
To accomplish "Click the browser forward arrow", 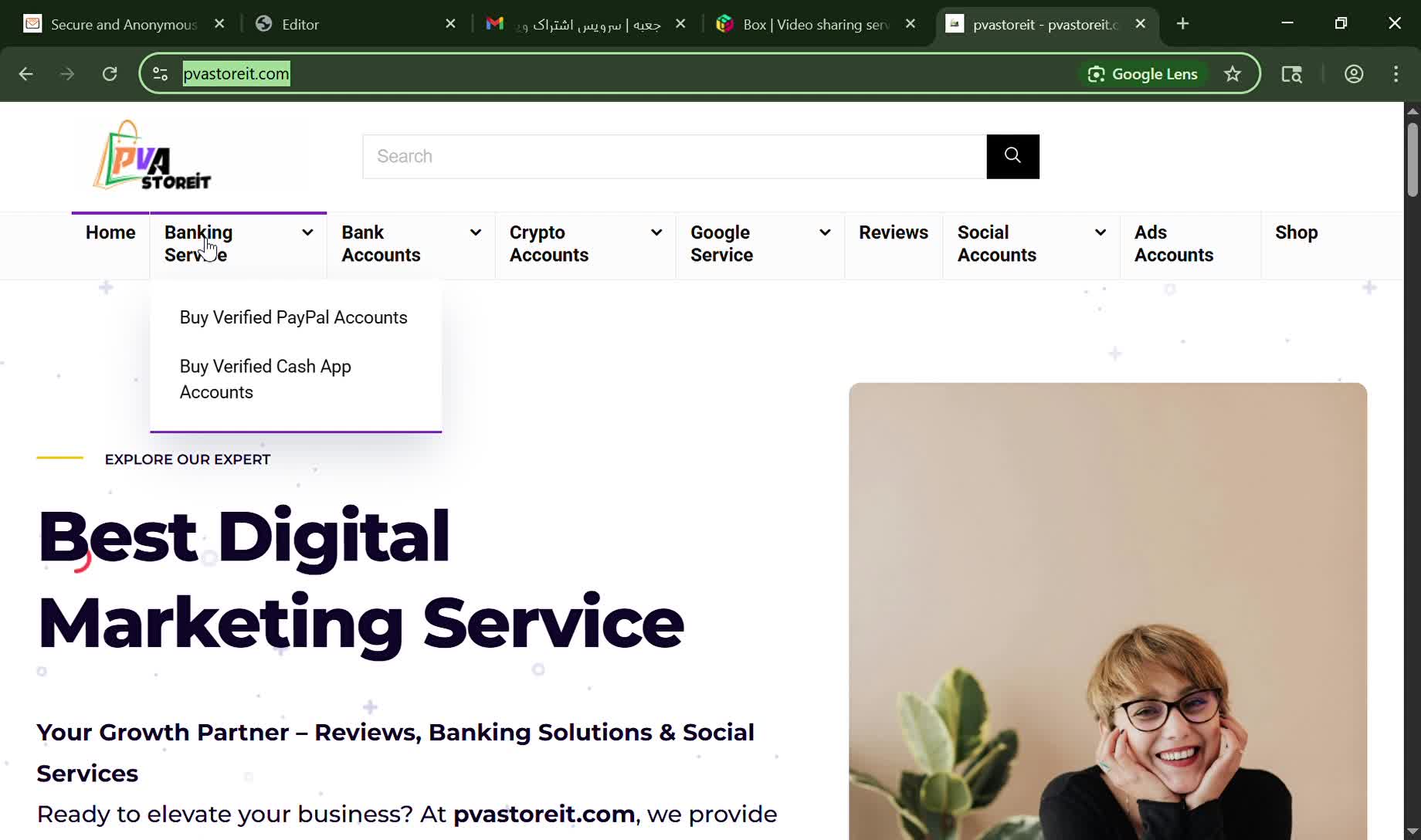I will pos(67,74).
